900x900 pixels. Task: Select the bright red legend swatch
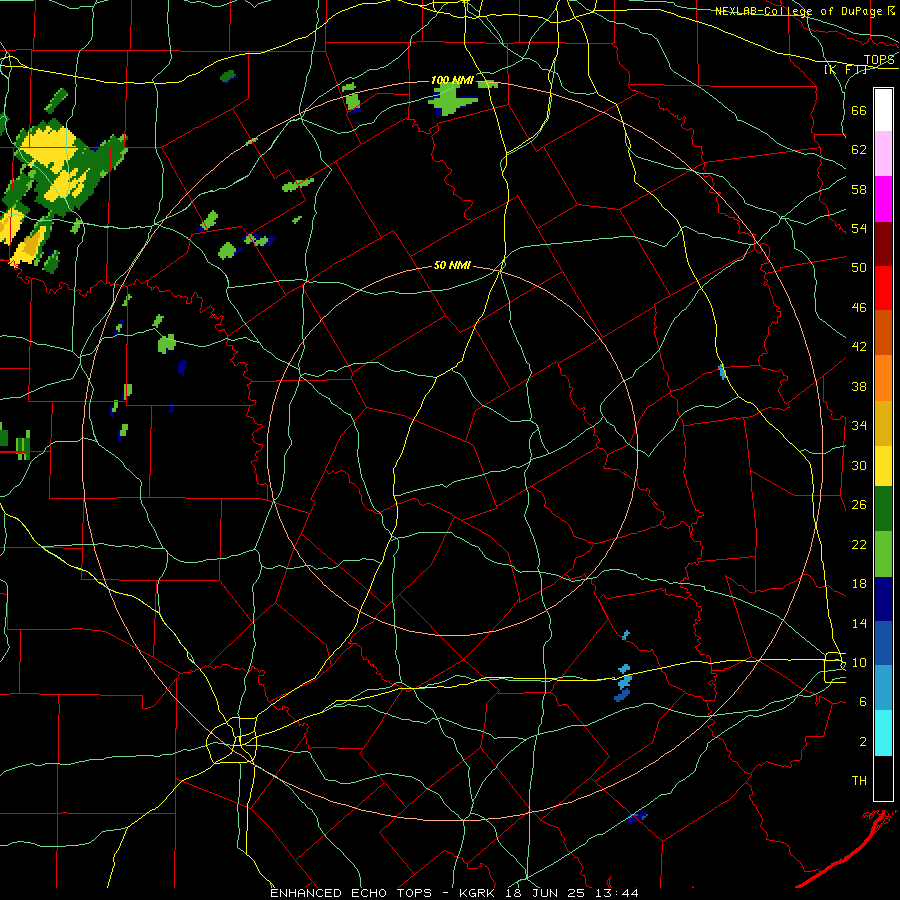(x=883, y=288)
